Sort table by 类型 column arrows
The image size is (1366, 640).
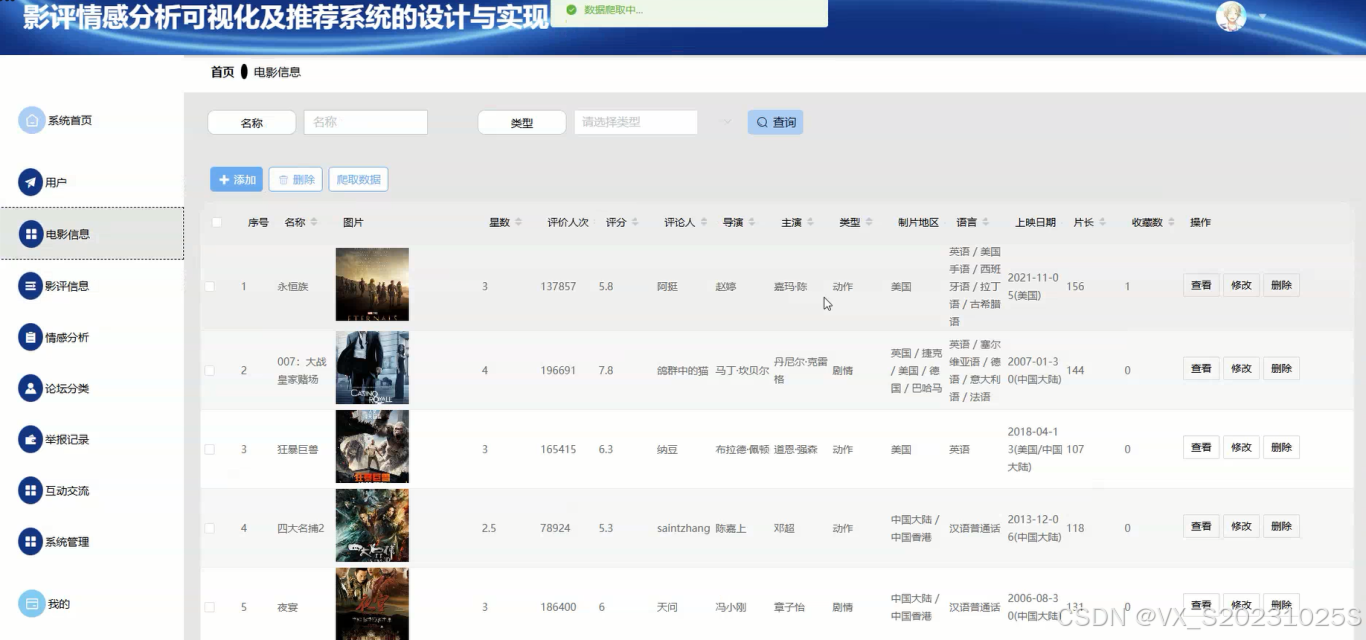point(869,222)
